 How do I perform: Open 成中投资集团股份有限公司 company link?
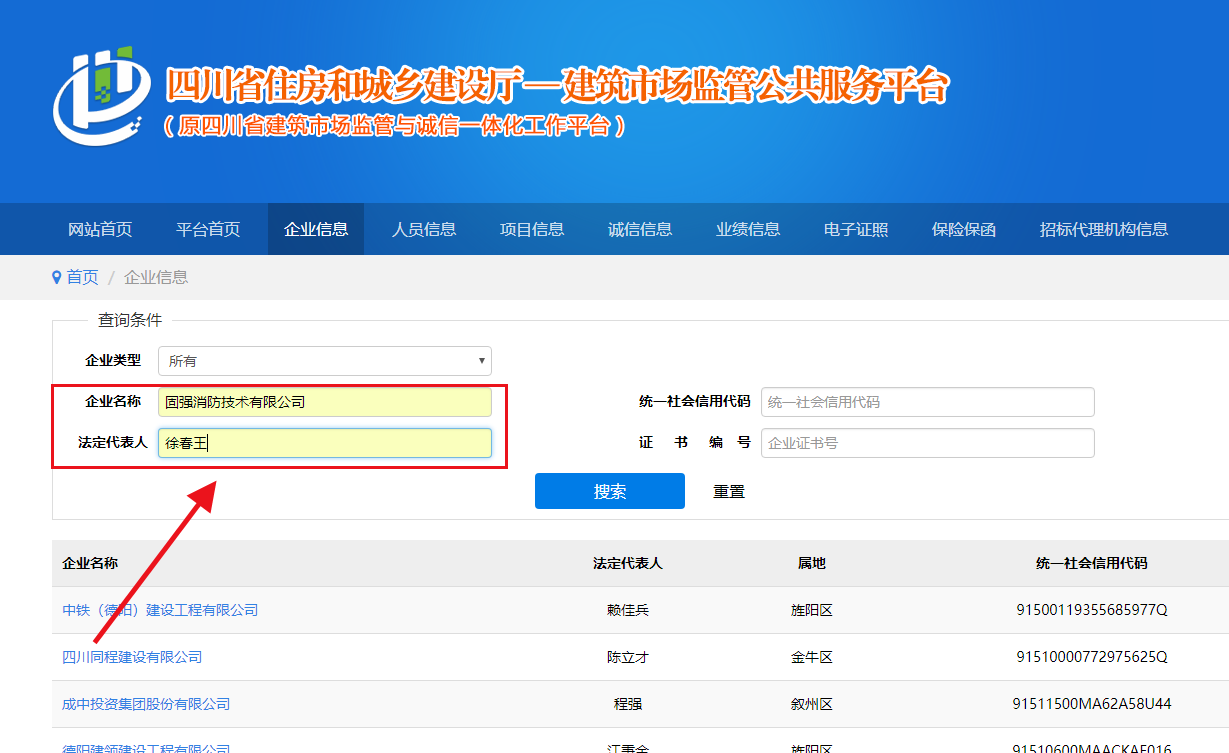tap(144, 704)
